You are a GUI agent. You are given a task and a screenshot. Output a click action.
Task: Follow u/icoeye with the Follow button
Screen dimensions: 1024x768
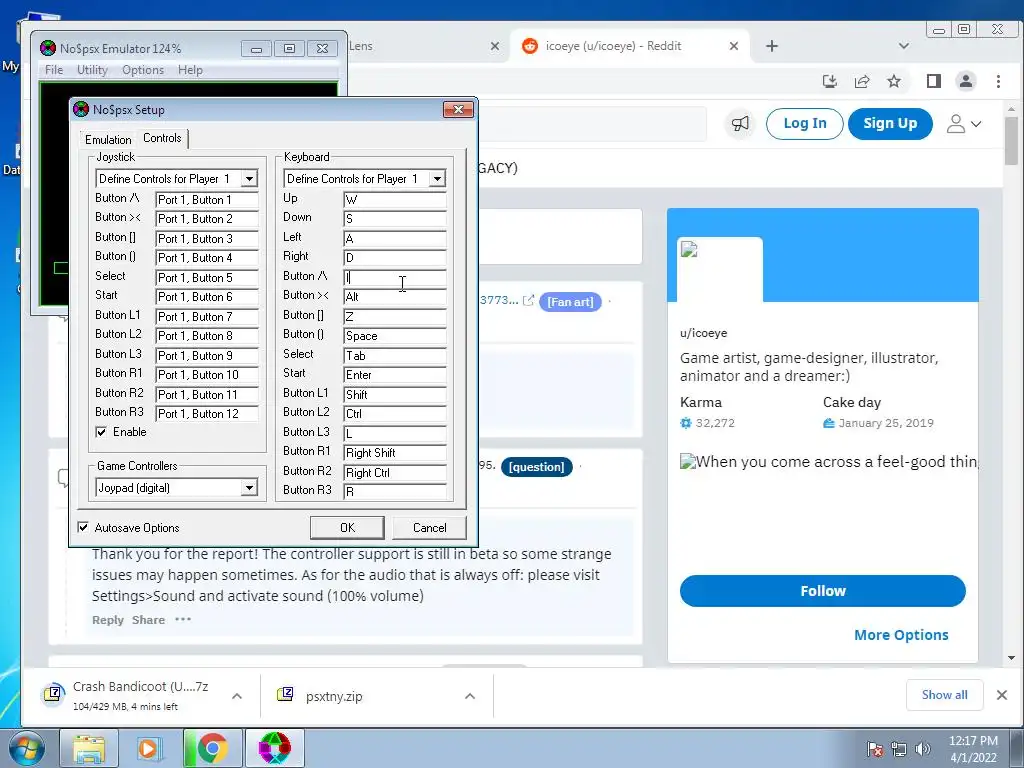pyautogui.click(x=823, y=591)
